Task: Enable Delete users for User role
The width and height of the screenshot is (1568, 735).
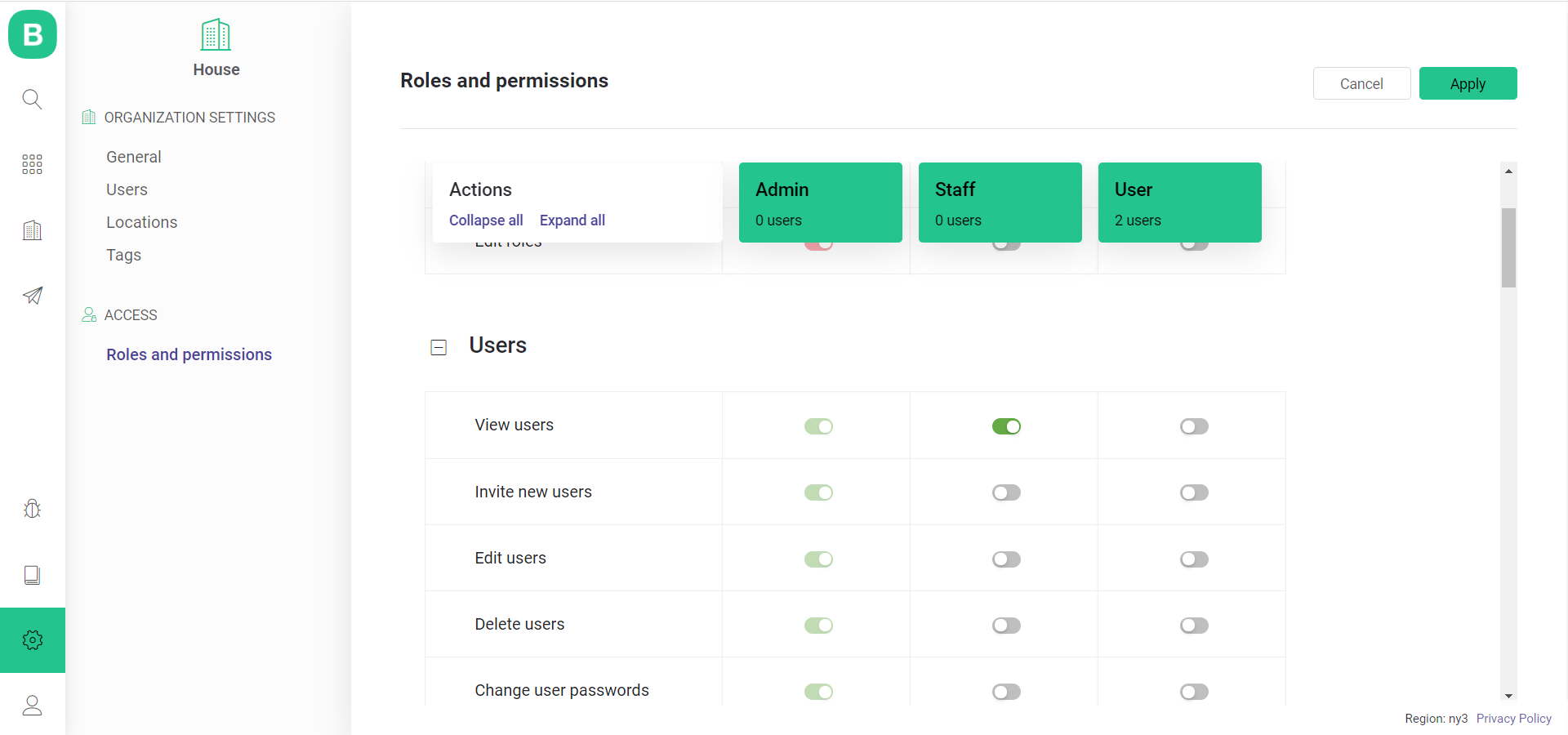Action: tap(1194, 626)
